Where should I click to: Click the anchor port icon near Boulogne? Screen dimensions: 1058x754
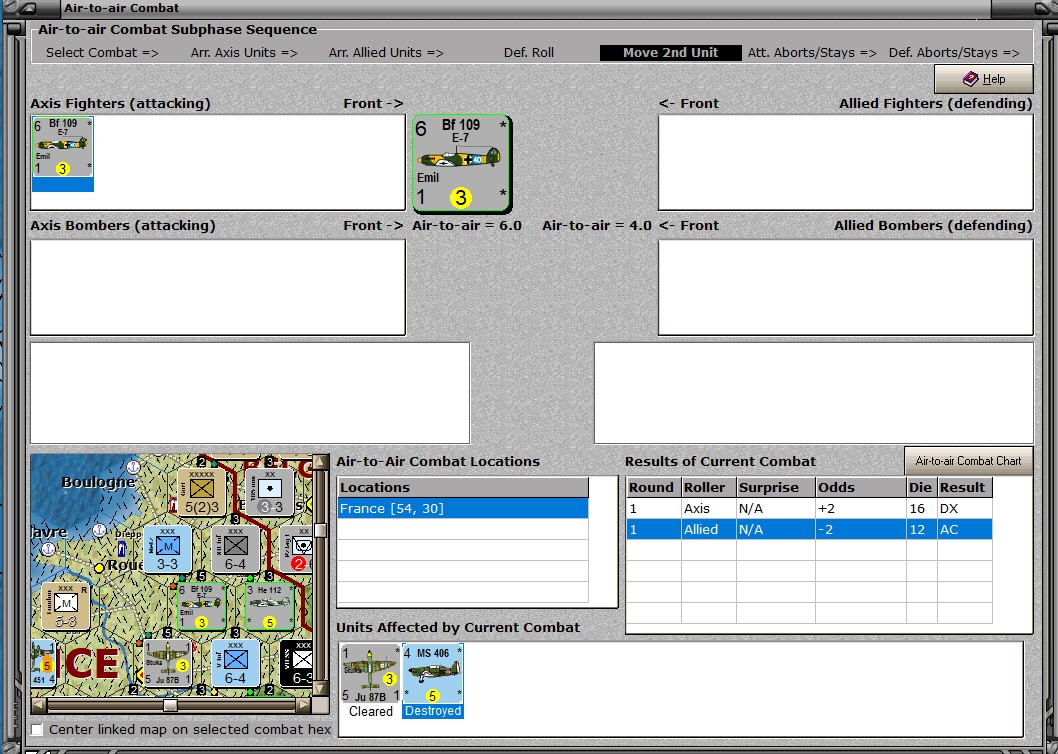(134, 466)
